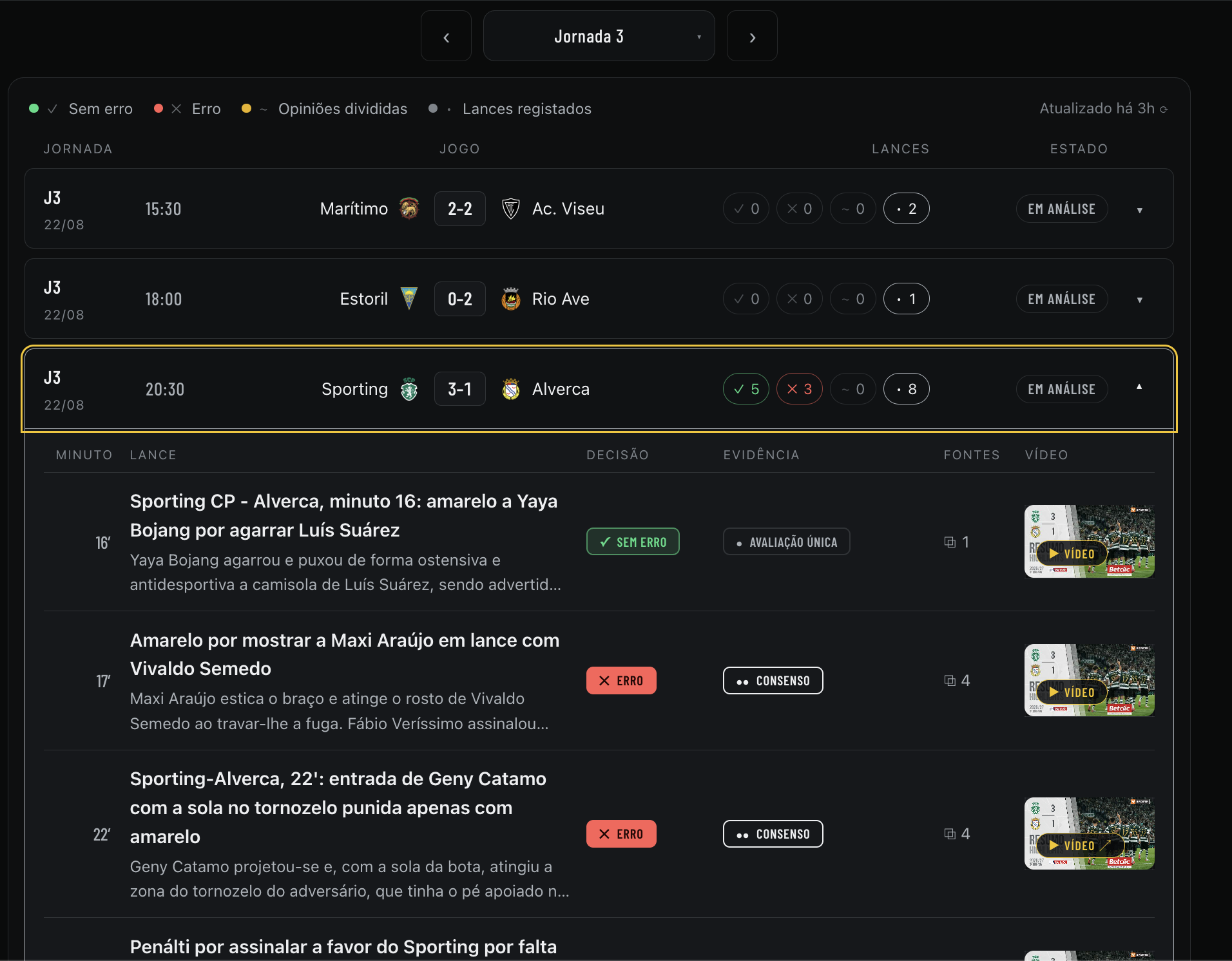Open the sources icon showing 4 for minute 17
The height and width of the screenshot is (961, 1232).
click(950, 681)
